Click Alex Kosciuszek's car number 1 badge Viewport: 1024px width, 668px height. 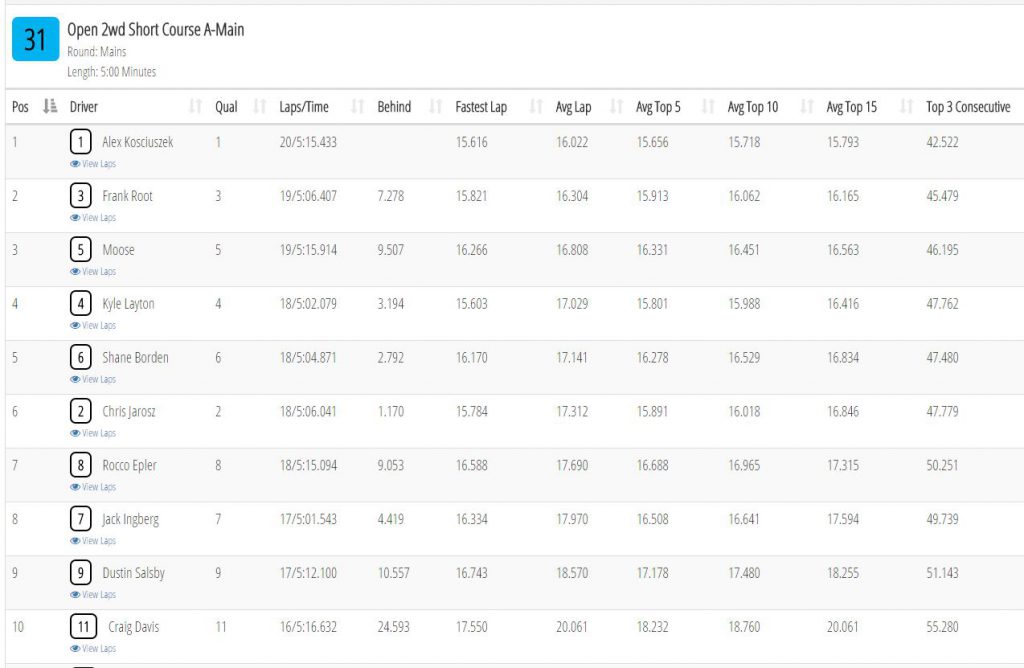tap(80, 142)
